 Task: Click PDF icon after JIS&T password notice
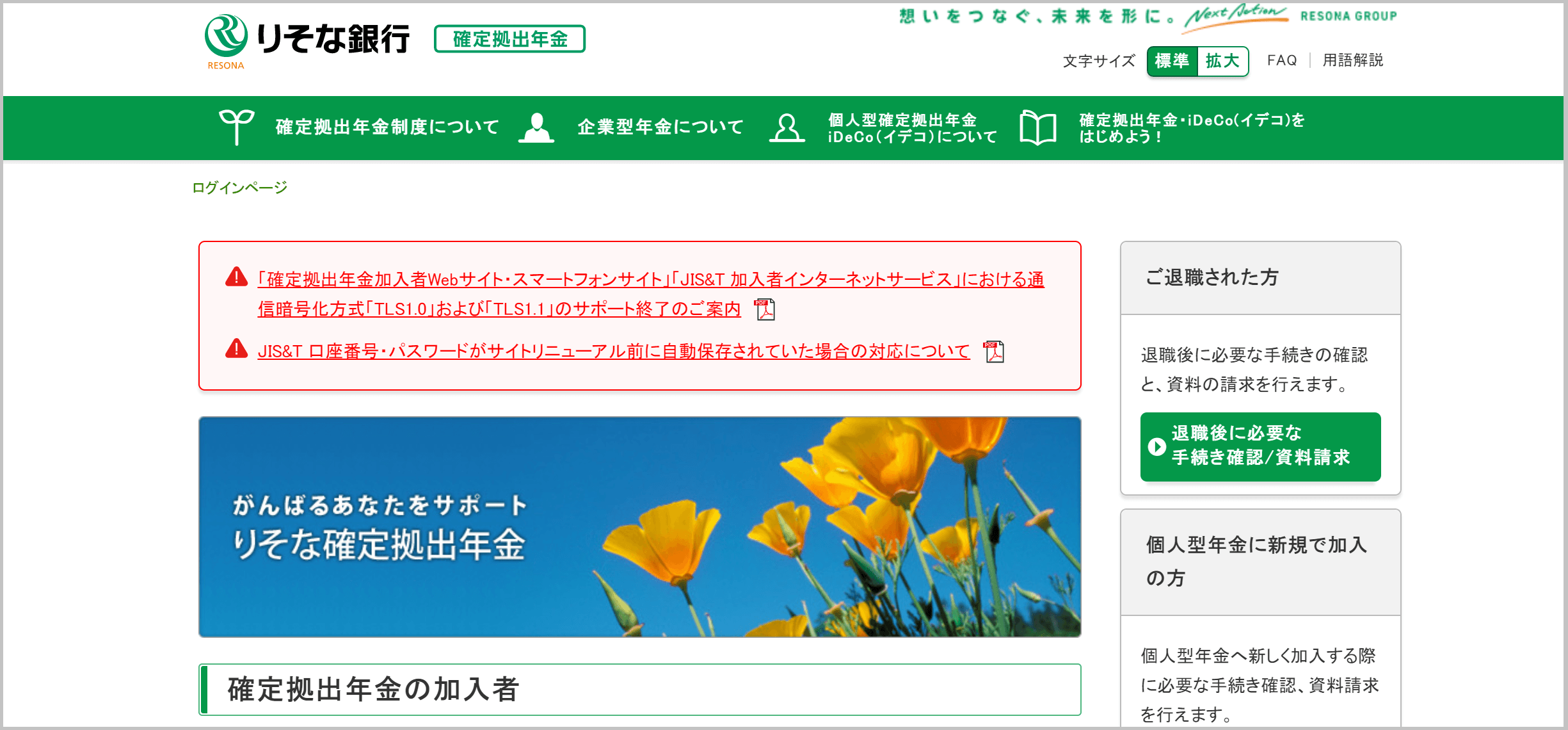[993, 352]
